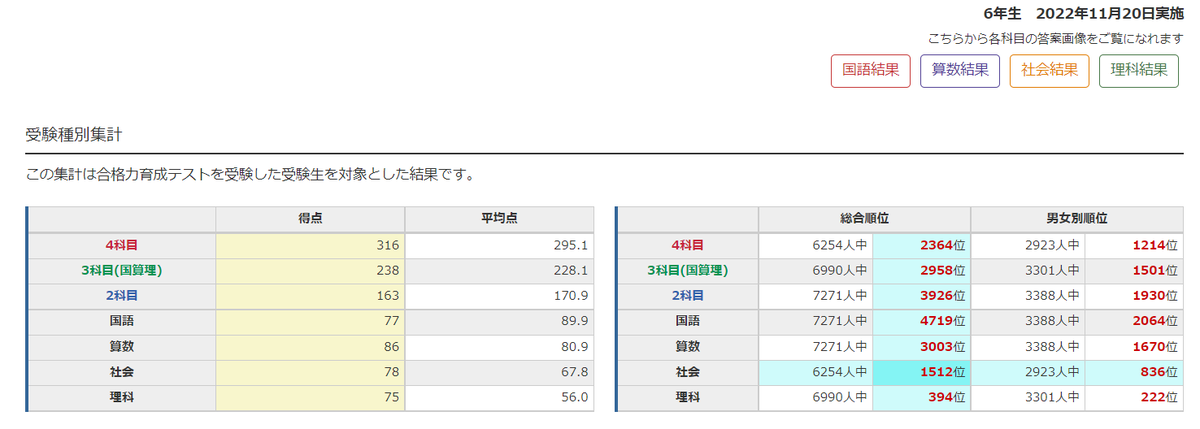Click the 社会 label in ranking table

(687, 372)
